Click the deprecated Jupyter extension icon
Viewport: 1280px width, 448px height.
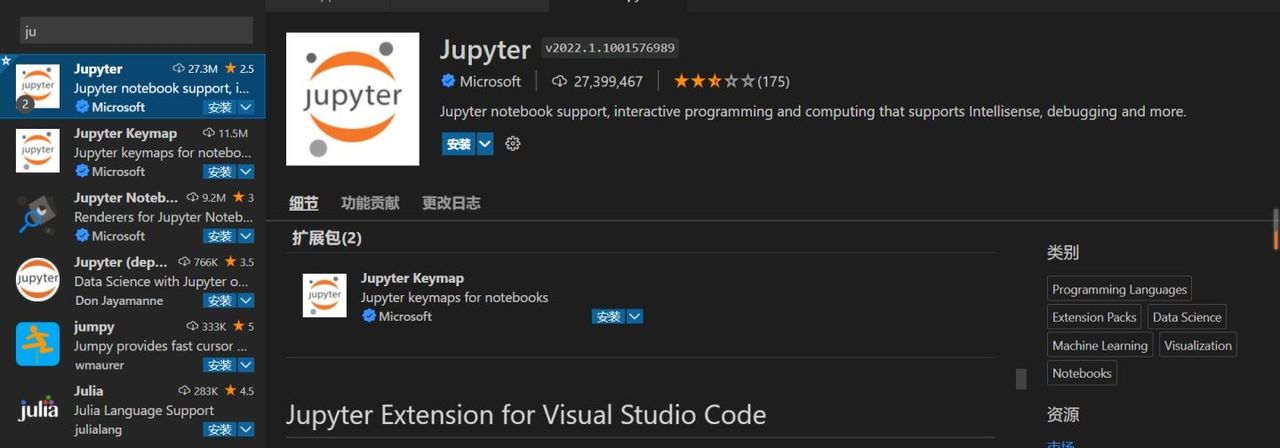38,279
